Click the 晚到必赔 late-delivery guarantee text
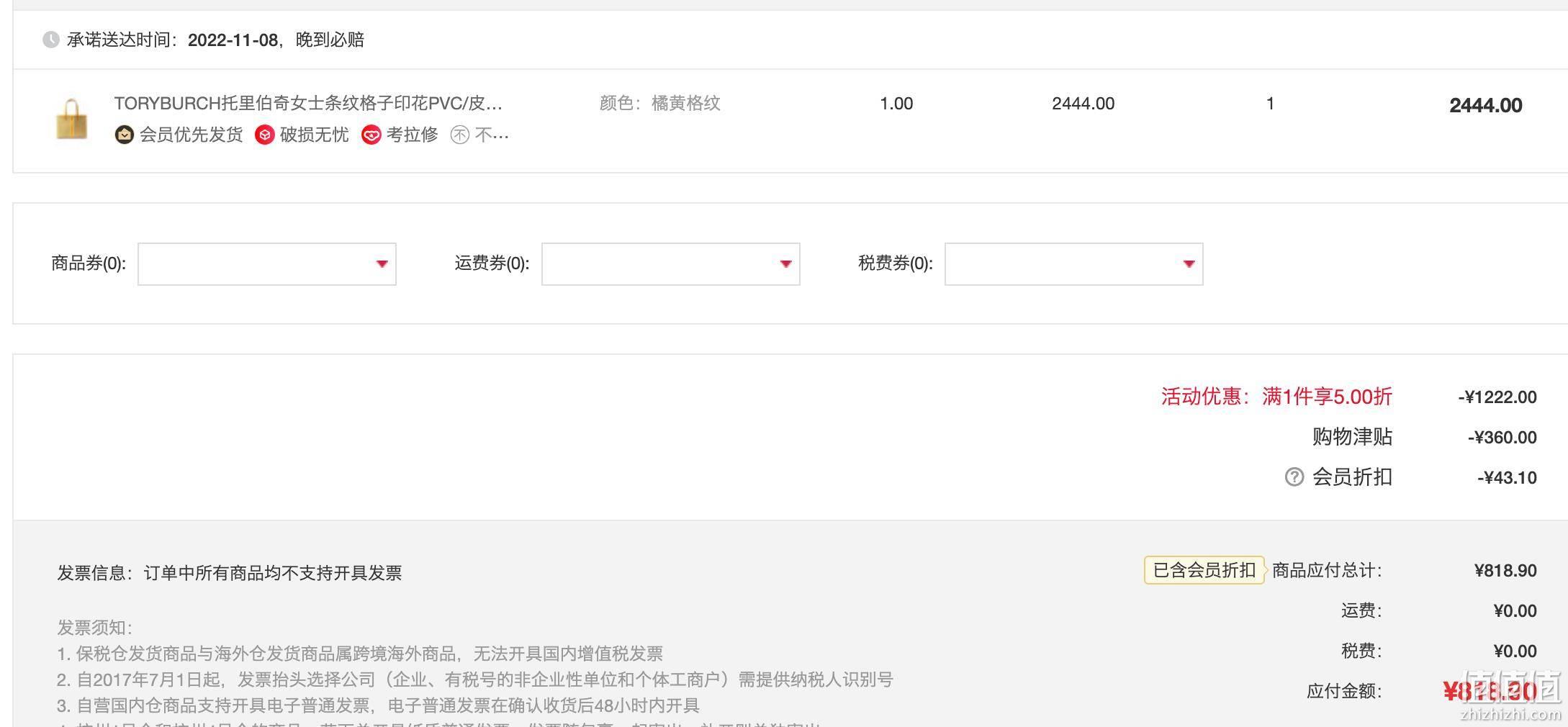Viewport: 1568px width, 727px height. (330, 40)
